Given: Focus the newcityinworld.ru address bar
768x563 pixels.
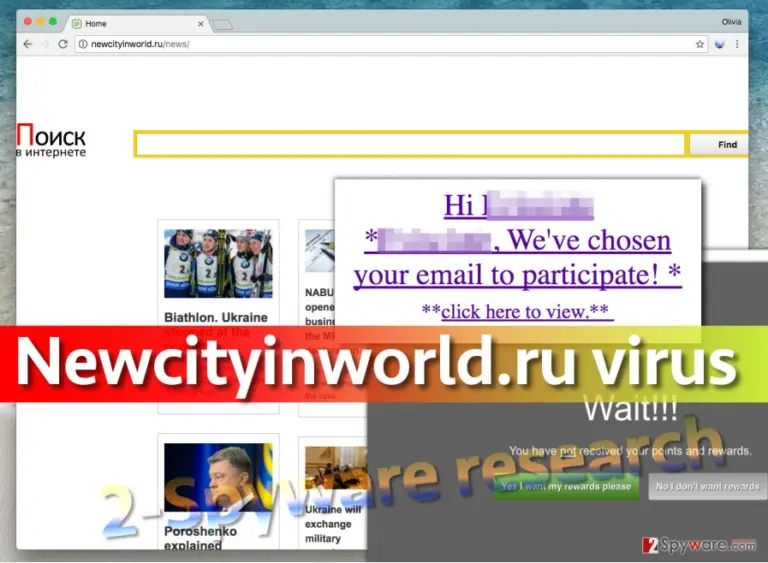Looking at the screenshot, I should [389, 44].
